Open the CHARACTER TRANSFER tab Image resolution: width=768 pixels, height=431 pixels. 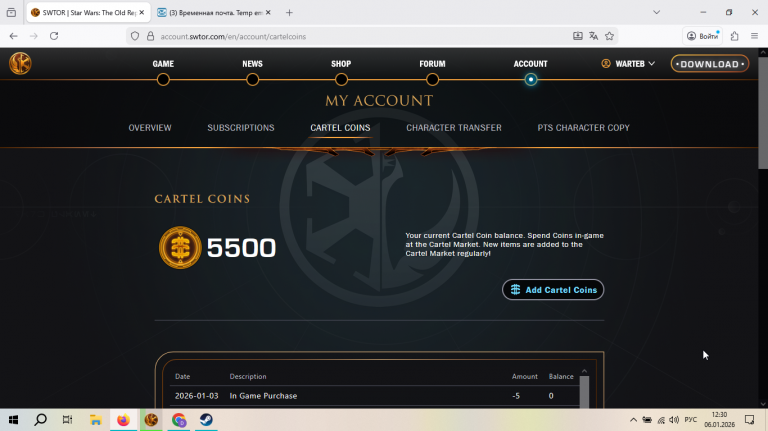[x=454, y=128]
